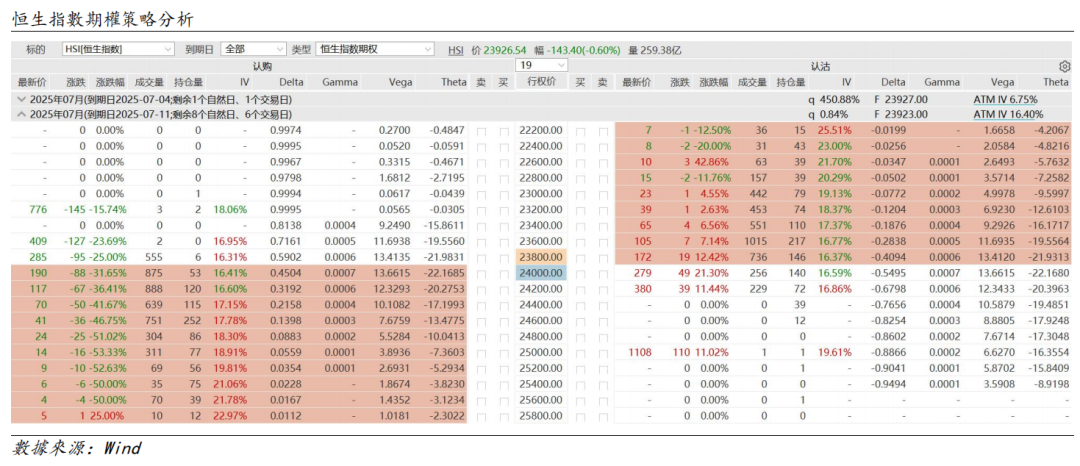This screenshot has width=1080, height=466.
Task: Select strike price 22200.00
Action: pos(541,130)
